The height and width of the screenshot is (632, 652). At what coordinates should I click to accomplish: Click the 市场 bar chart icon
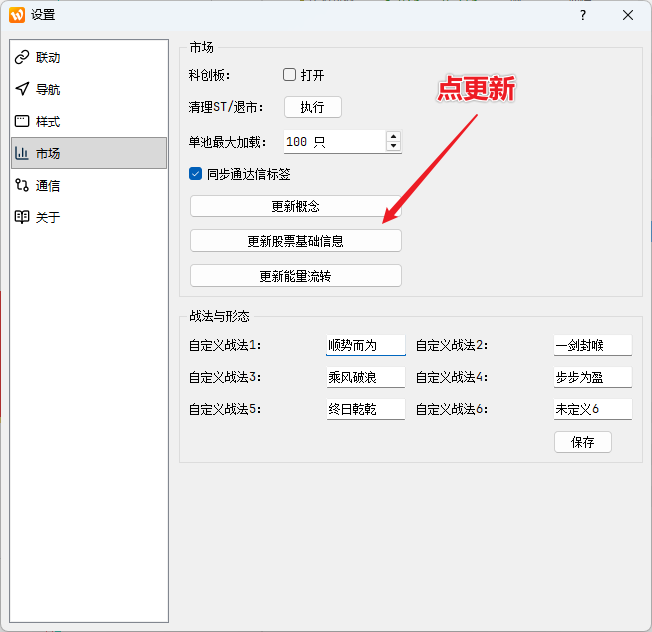pos(22,153)
